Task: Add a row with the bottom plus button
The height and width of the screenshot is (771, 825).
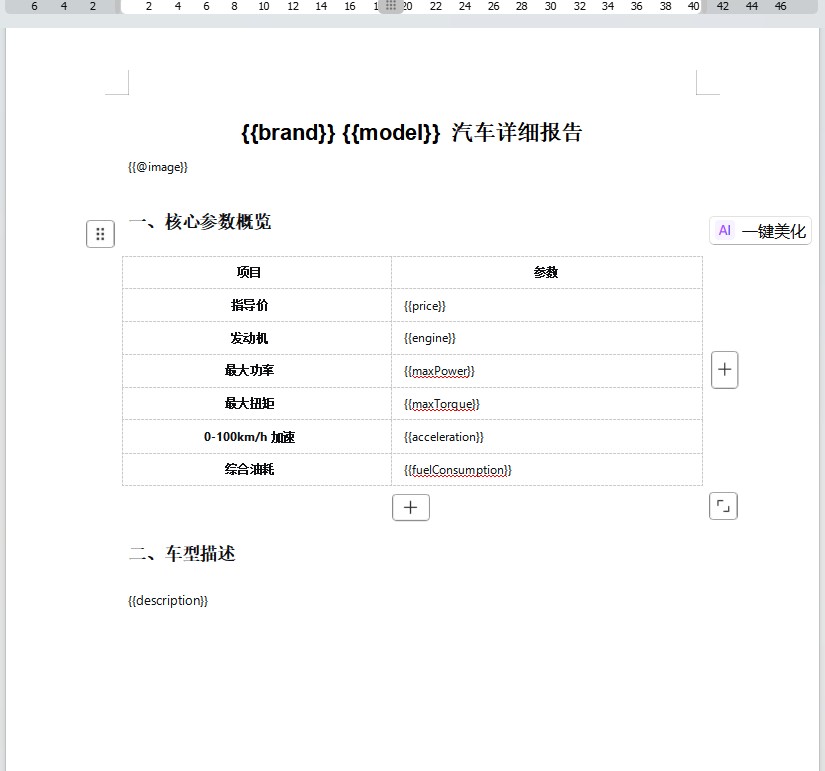Action: [x=410, y=507]
